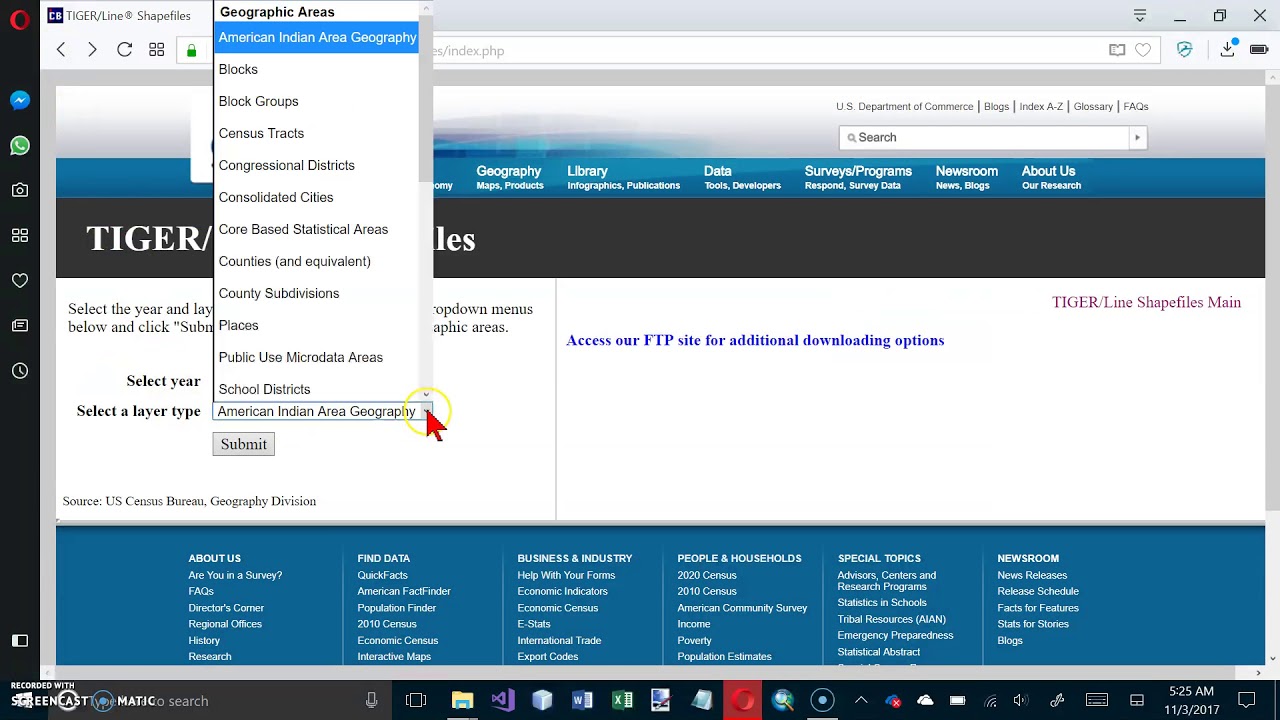Open Word from the taskbar
This screenshot has height=720, width=1280.
click(x=582, y=700)
